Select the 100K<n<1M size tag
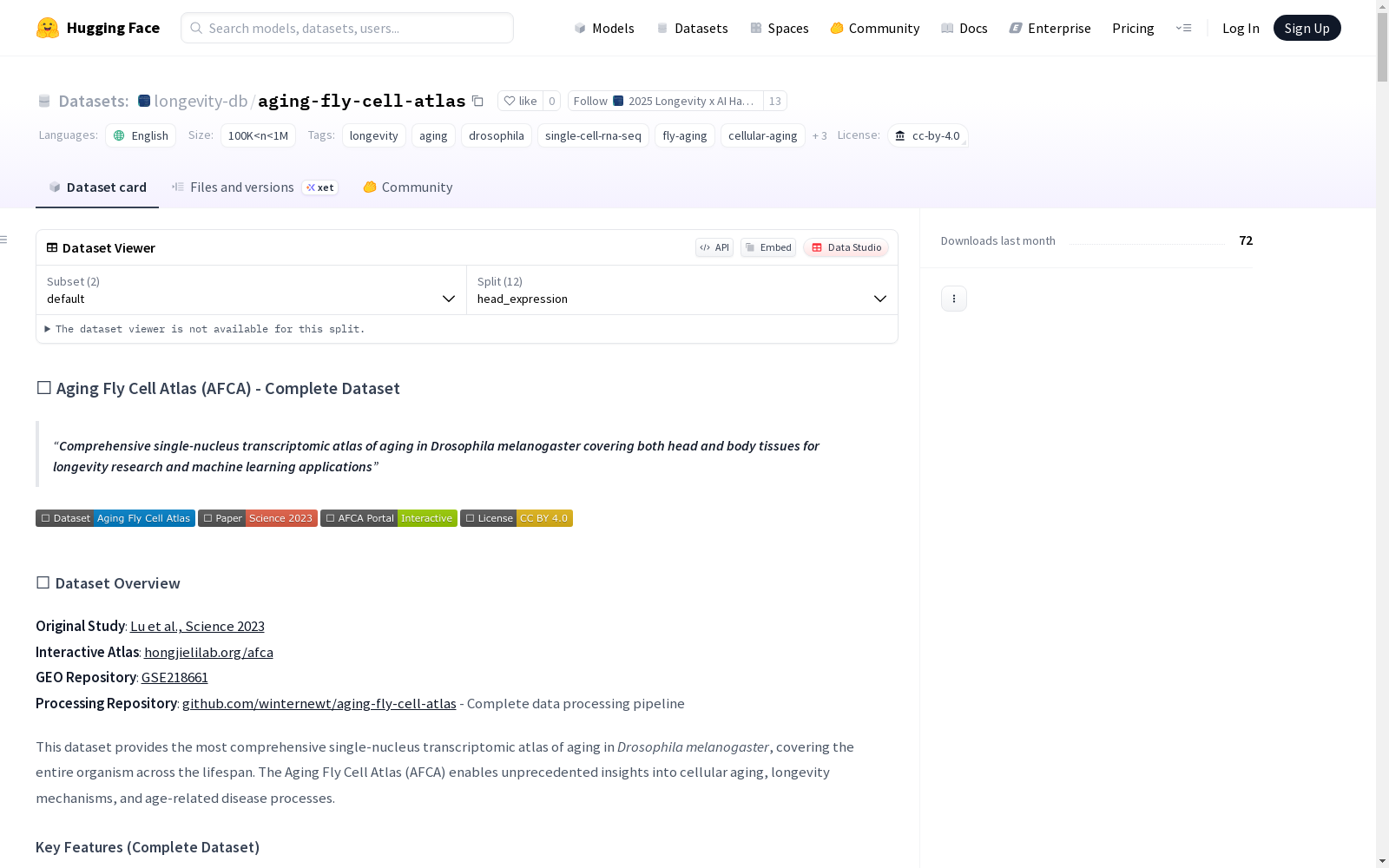The height and width of the screenshot is (868, 1389). pos(258,135)
